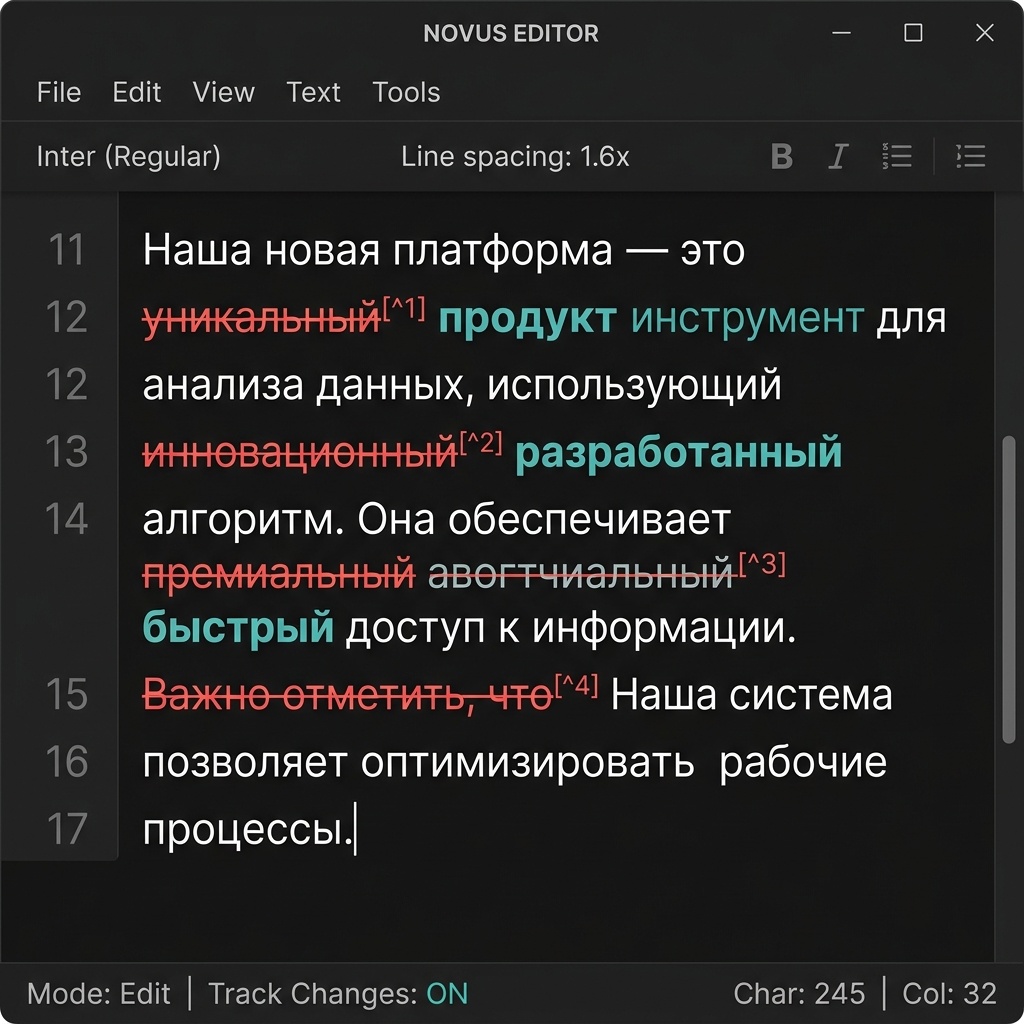Viewport: 1024px width, 1024px height.
Task: Close the Novus Editor window
Action: pos(985,33)
